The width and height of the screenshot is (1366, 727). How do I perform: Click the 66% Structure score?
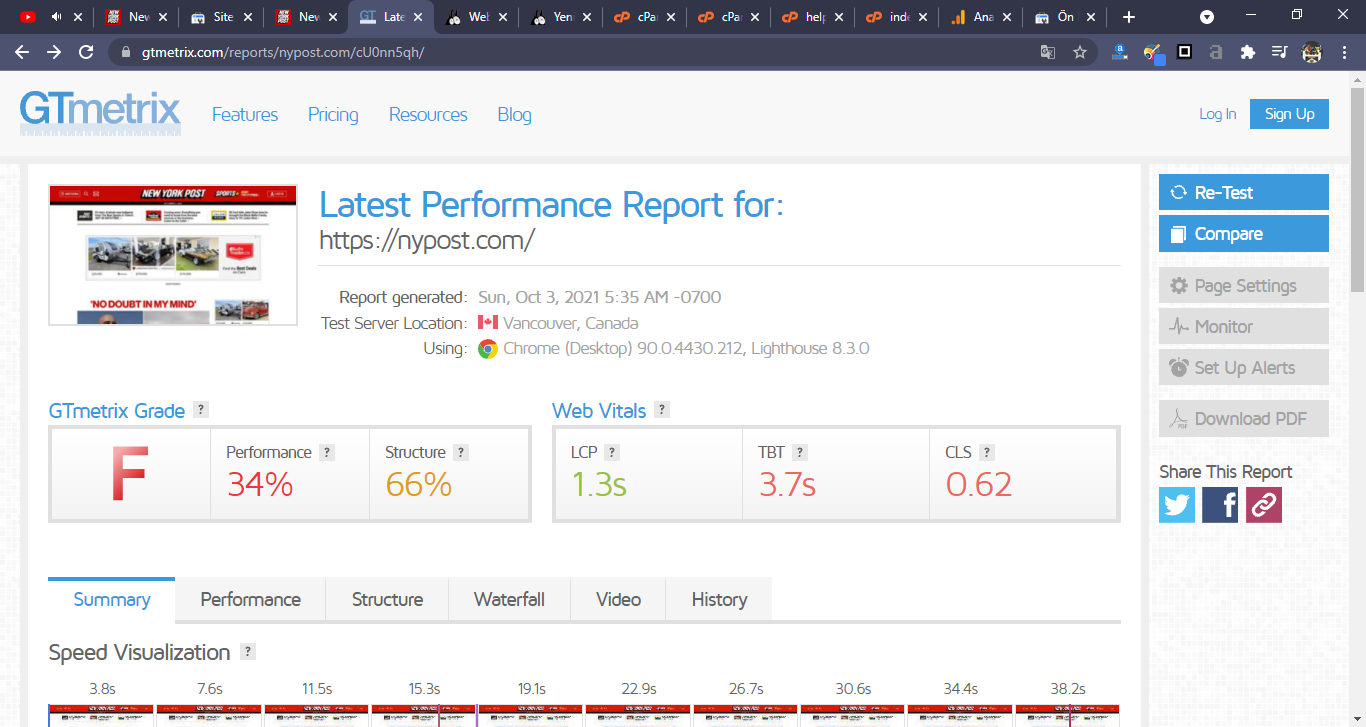point(419,485)
